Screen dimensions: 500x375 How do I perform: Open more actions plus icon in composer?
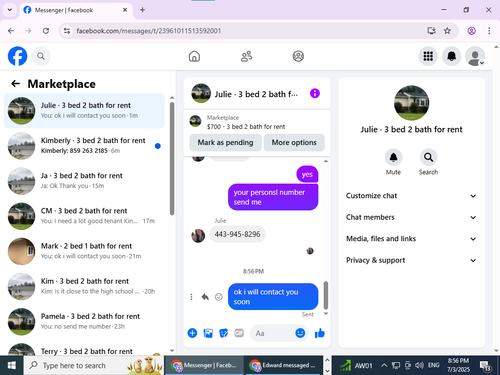pos(192,333)
